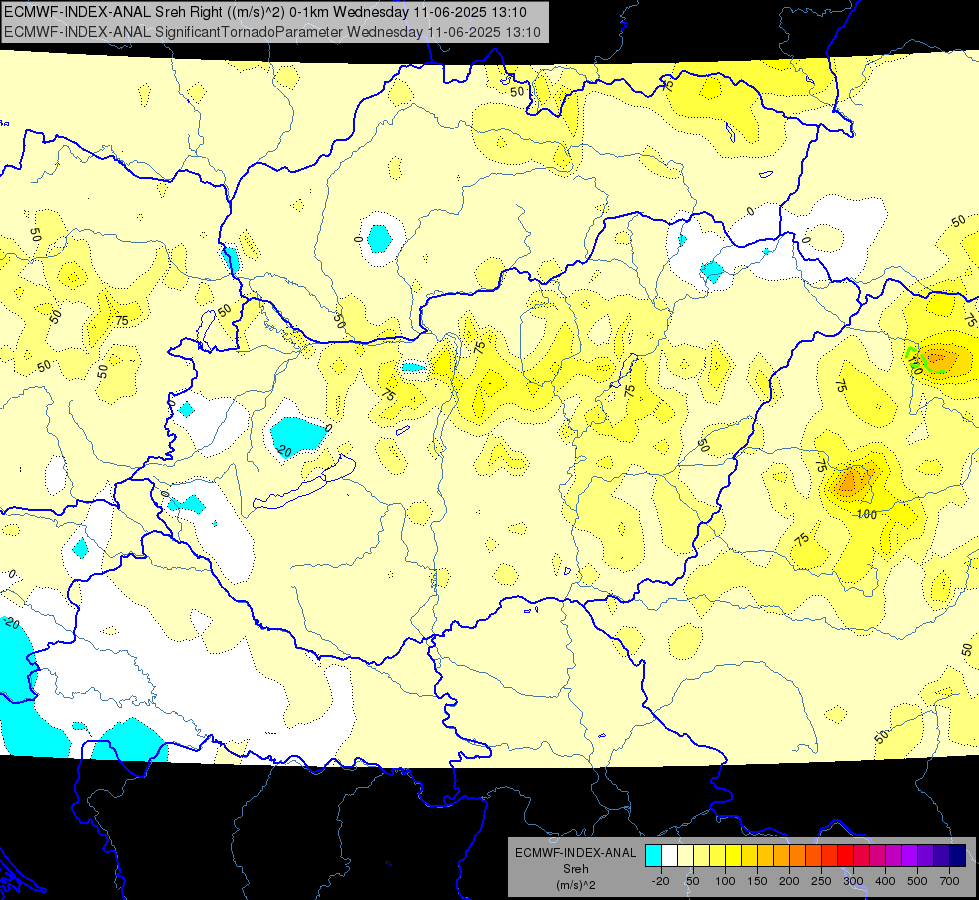Click the legend tick value -20
The height and width of the screenshot is (900, 979).
coord(660,881)
